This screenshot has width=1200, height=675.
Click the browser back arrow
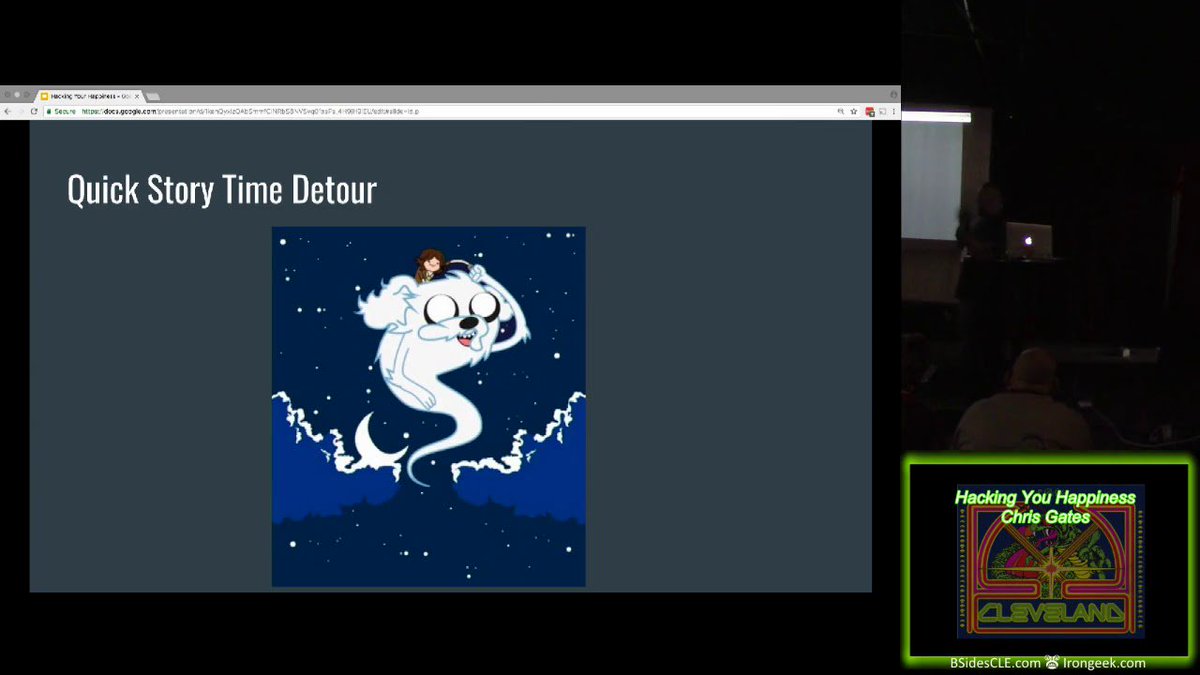click(8, 111)
